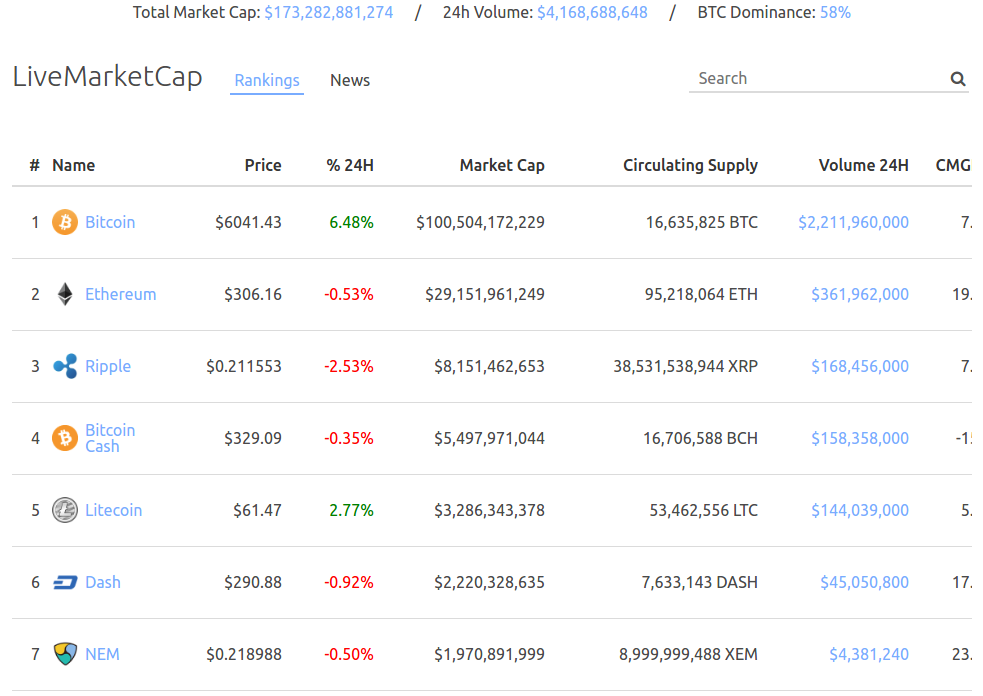Open the Ethereum link
983x696 pixels.
[120, 294]
